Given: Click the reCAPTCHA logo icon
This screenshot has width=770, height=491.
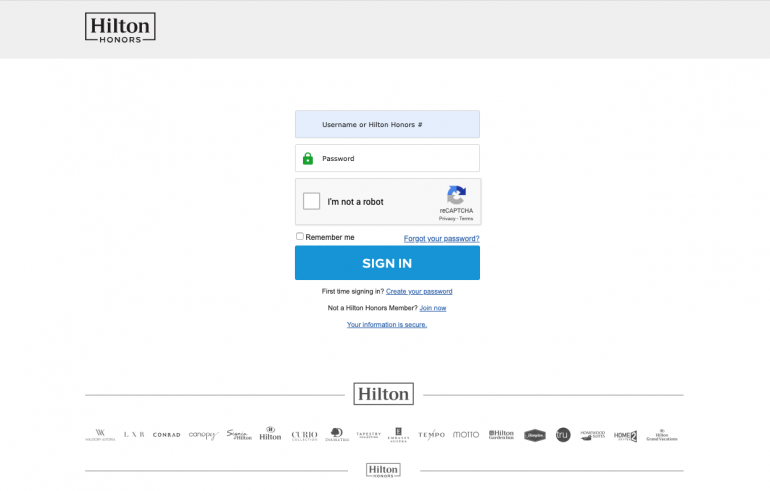Looking at the screenshot, I should pyautogui.click(x=456, y=196).
